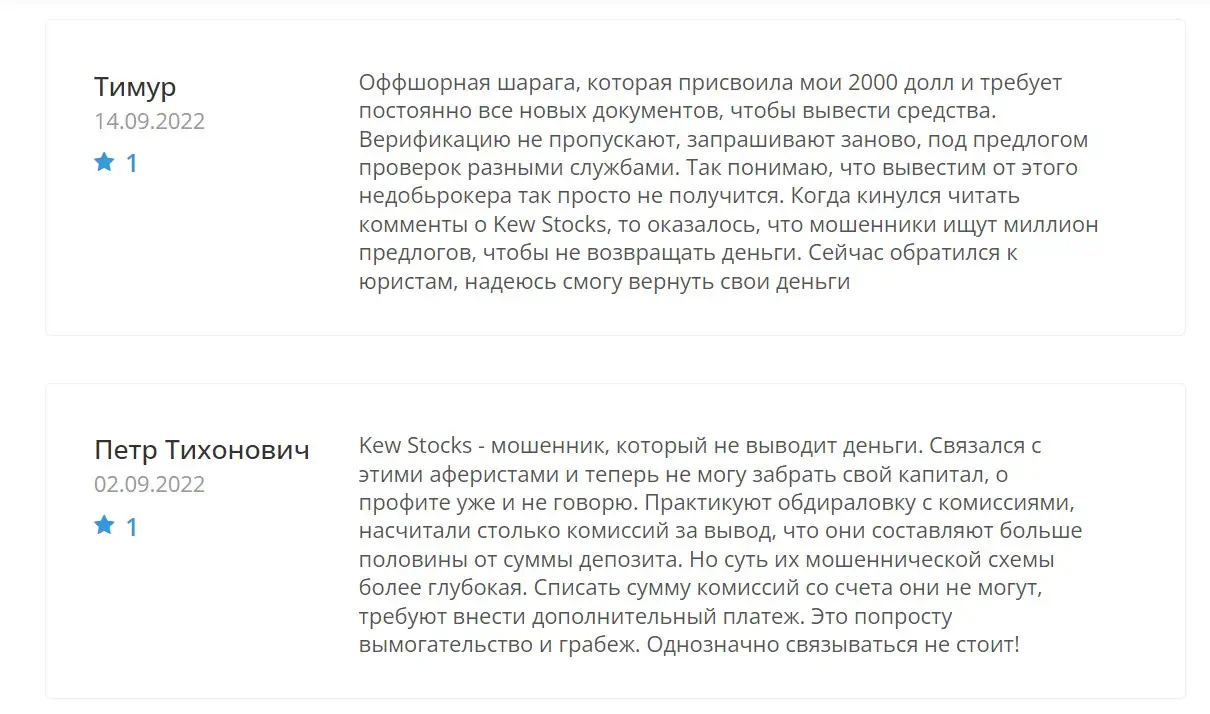This screenshot has width=1210, height=714.
Task: Click 'Kew Stocks' mention in Тимур's review
Action: 550,224
